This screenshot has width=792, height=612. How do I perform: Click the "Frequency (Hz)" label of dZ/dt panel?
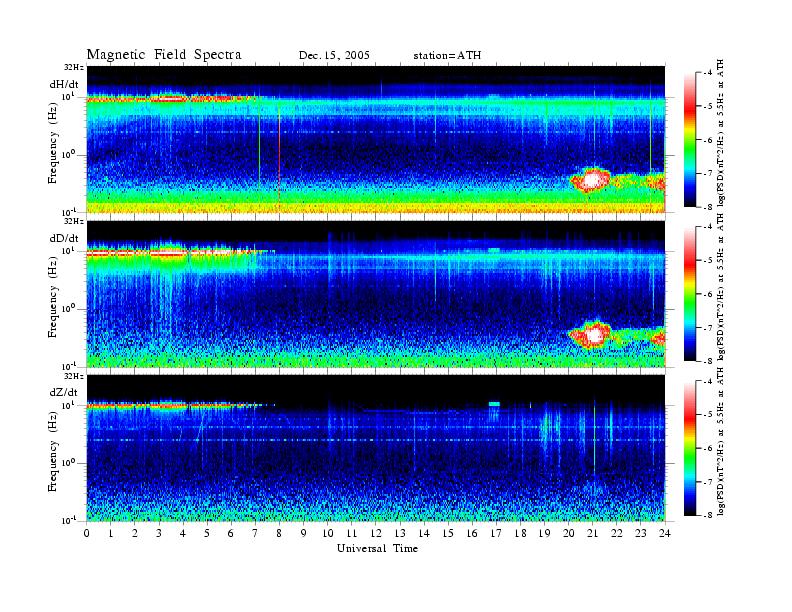click(x=53, y=454)
